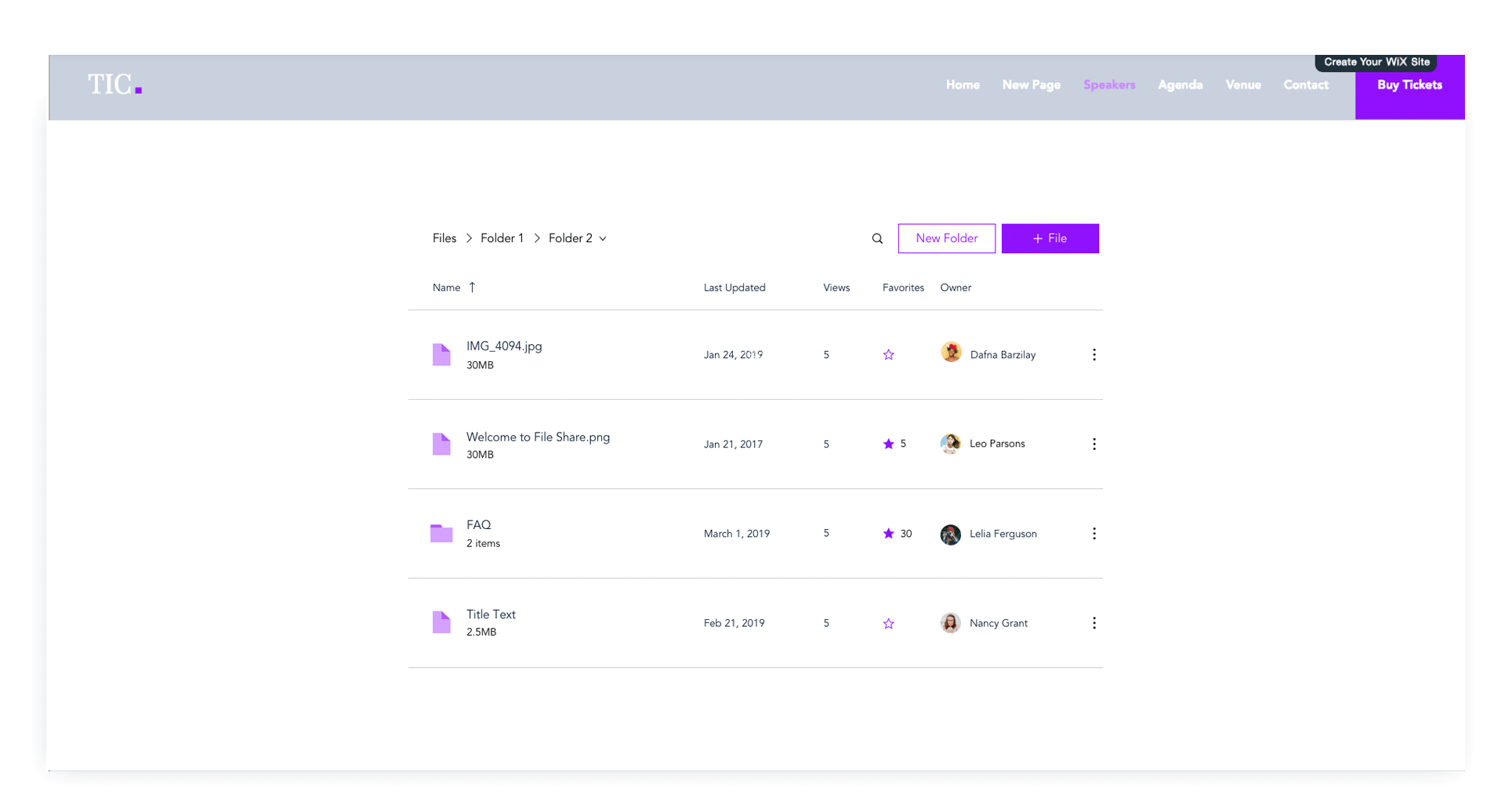Open more options for Welcome to File Share.png
This screenshot has width=1505, height=812.
1093,444
